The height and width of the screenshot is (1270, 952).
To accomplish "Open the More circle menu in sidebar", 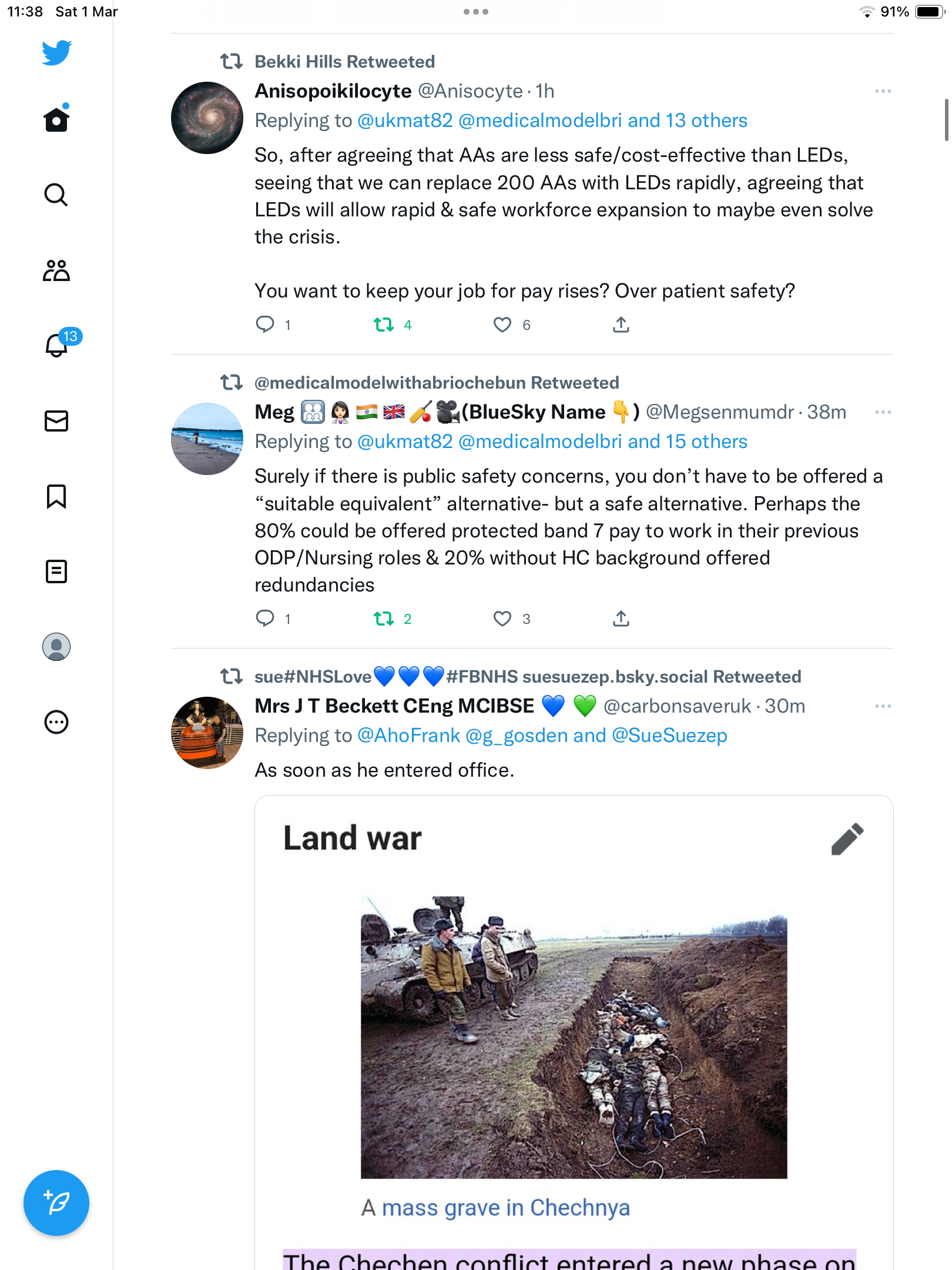I will pyautogui.click(x=56, y=722).
